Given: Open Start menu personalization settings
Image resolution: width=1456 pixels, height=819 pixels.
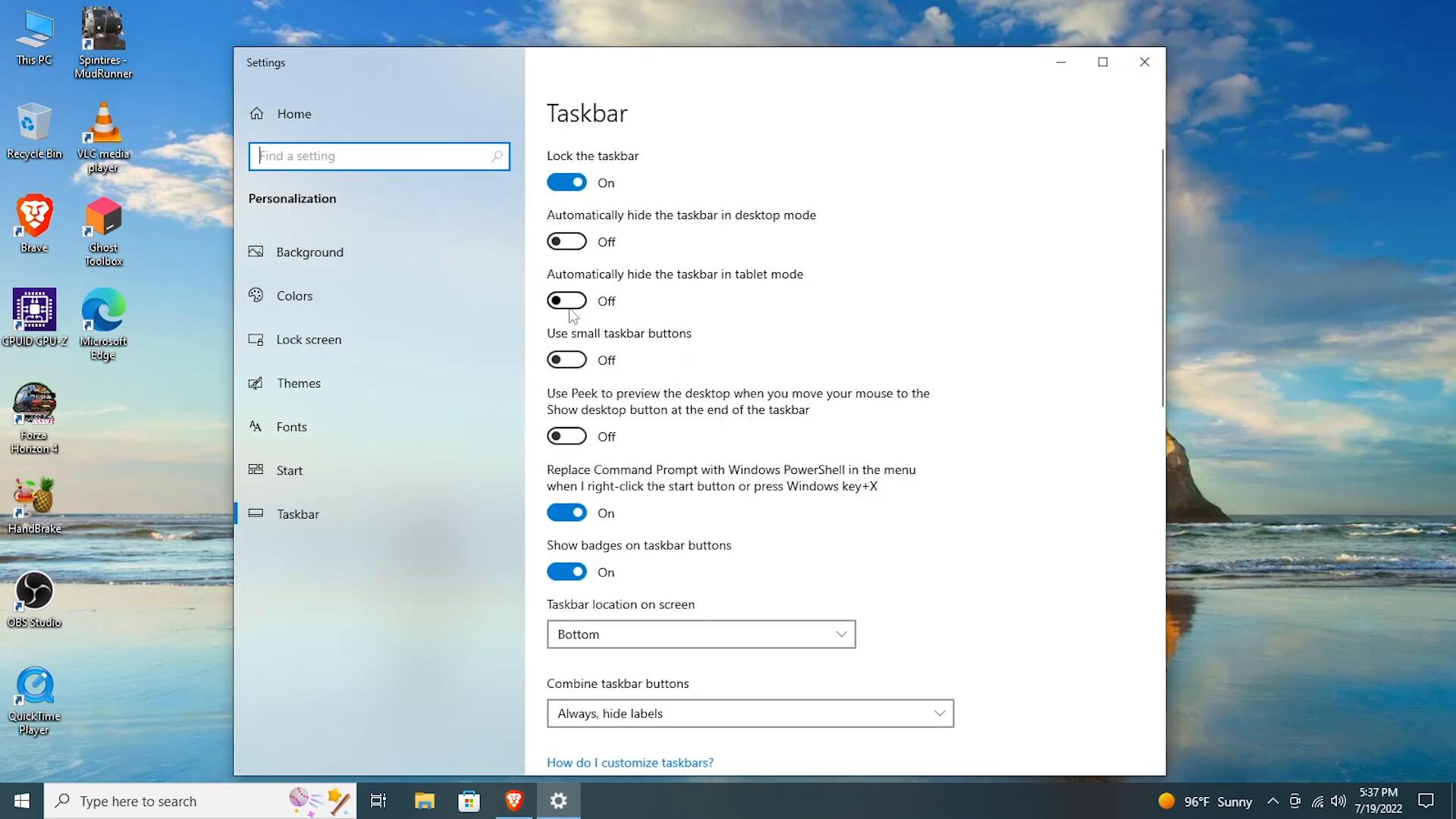Looking at the screenshot, I should click(289, 471).
